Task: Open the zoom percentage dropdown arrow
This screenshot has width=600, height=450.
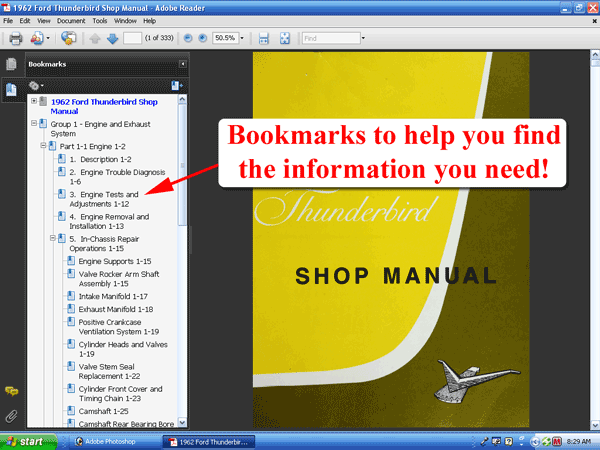Action: (242, 38)
